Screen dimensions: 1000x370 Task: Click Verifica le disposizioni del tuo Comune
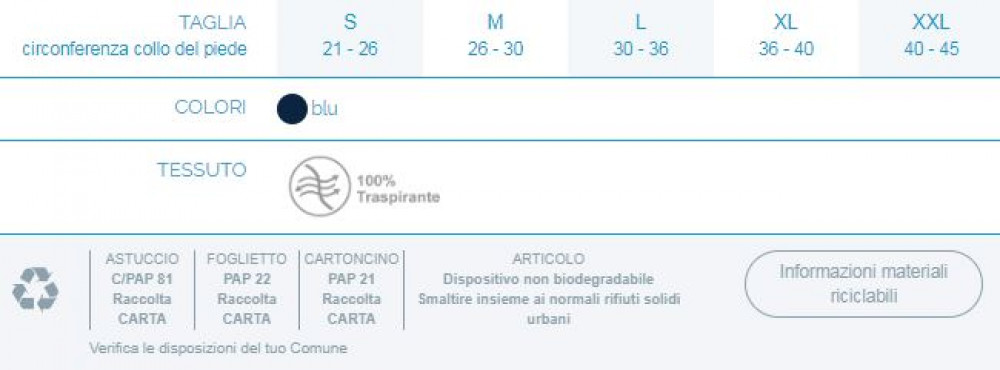click(x=218, y=349)
